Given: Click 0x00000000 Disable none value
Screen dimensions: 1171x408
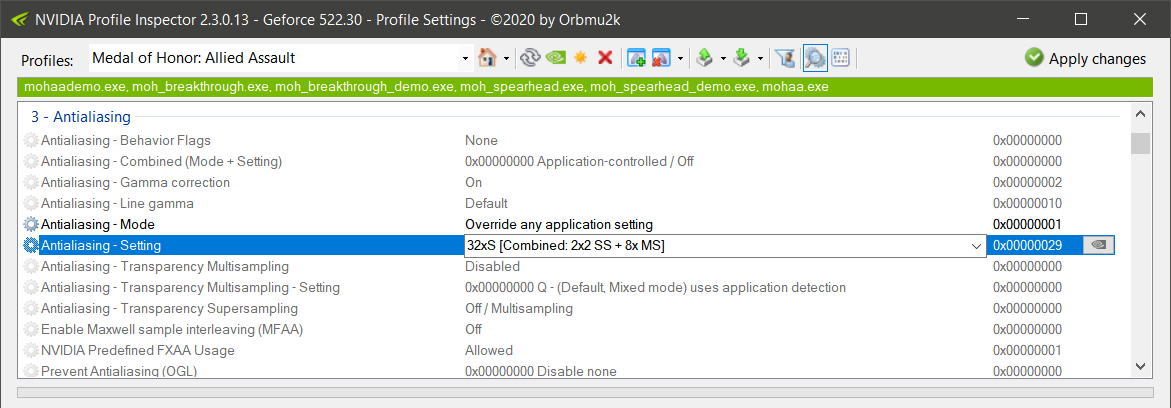Looking at the screenshot, I should [541, 371].
